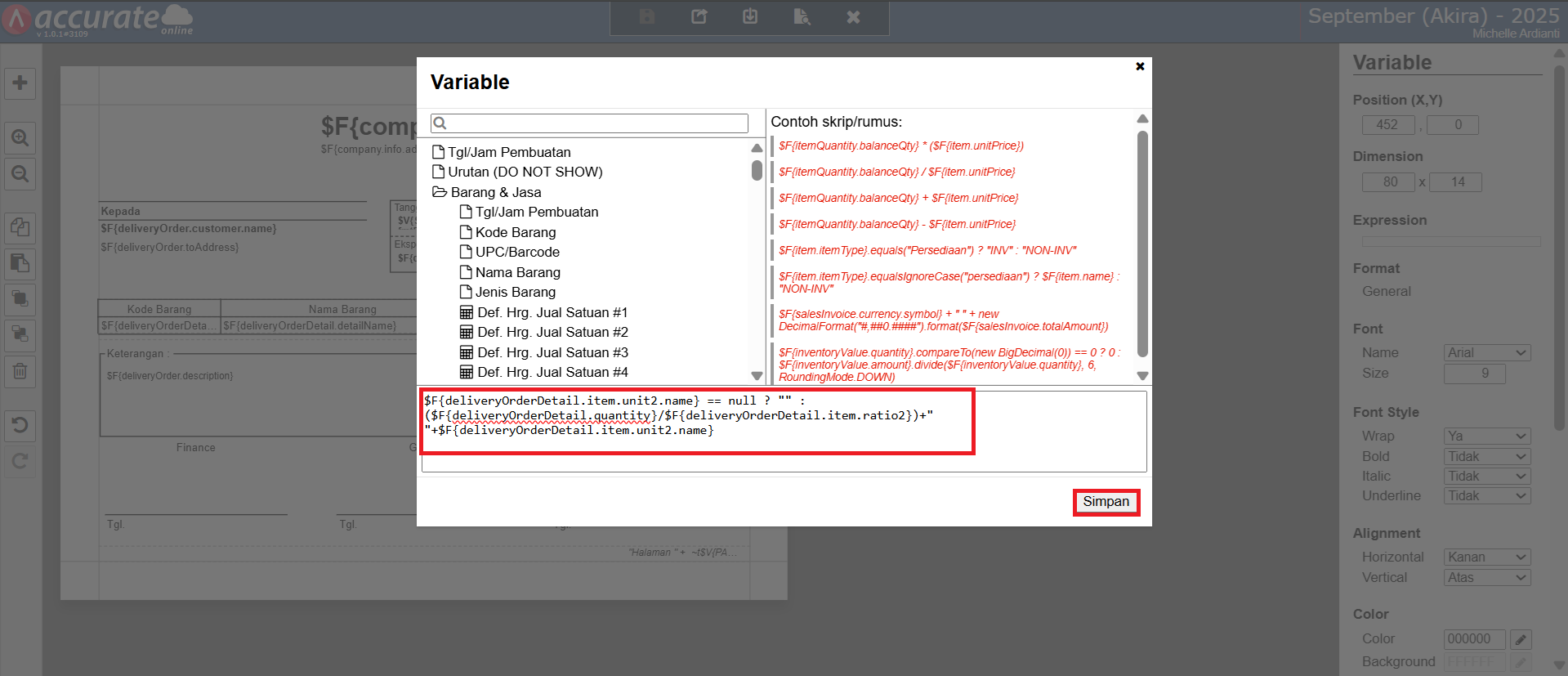
Task: Select Kode Barang in the variable tree
Action: (515, 232)
